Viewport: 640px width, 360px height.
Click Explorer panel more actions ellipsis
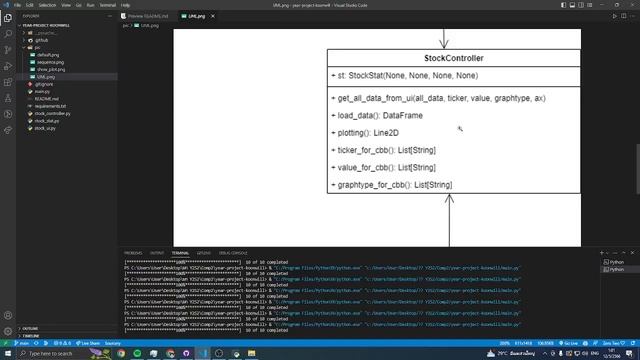coord(109,16)
